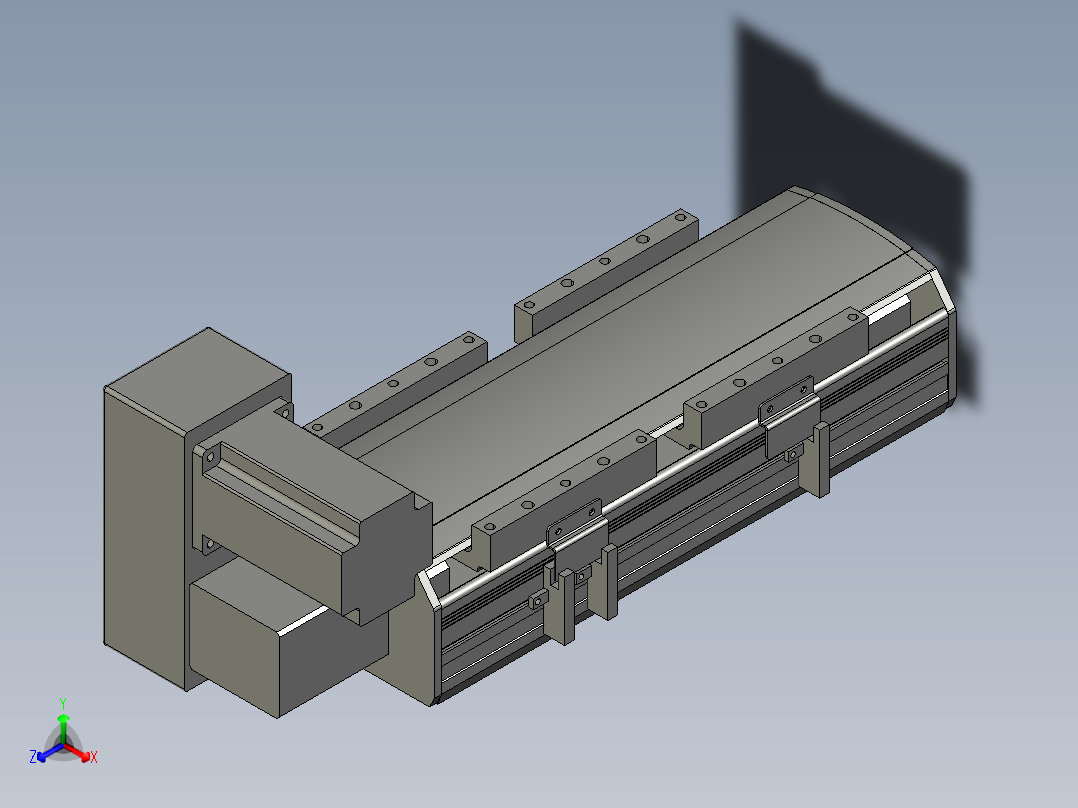
Task: Select the vertical post by right bracket
Action: tap(821, 459)
